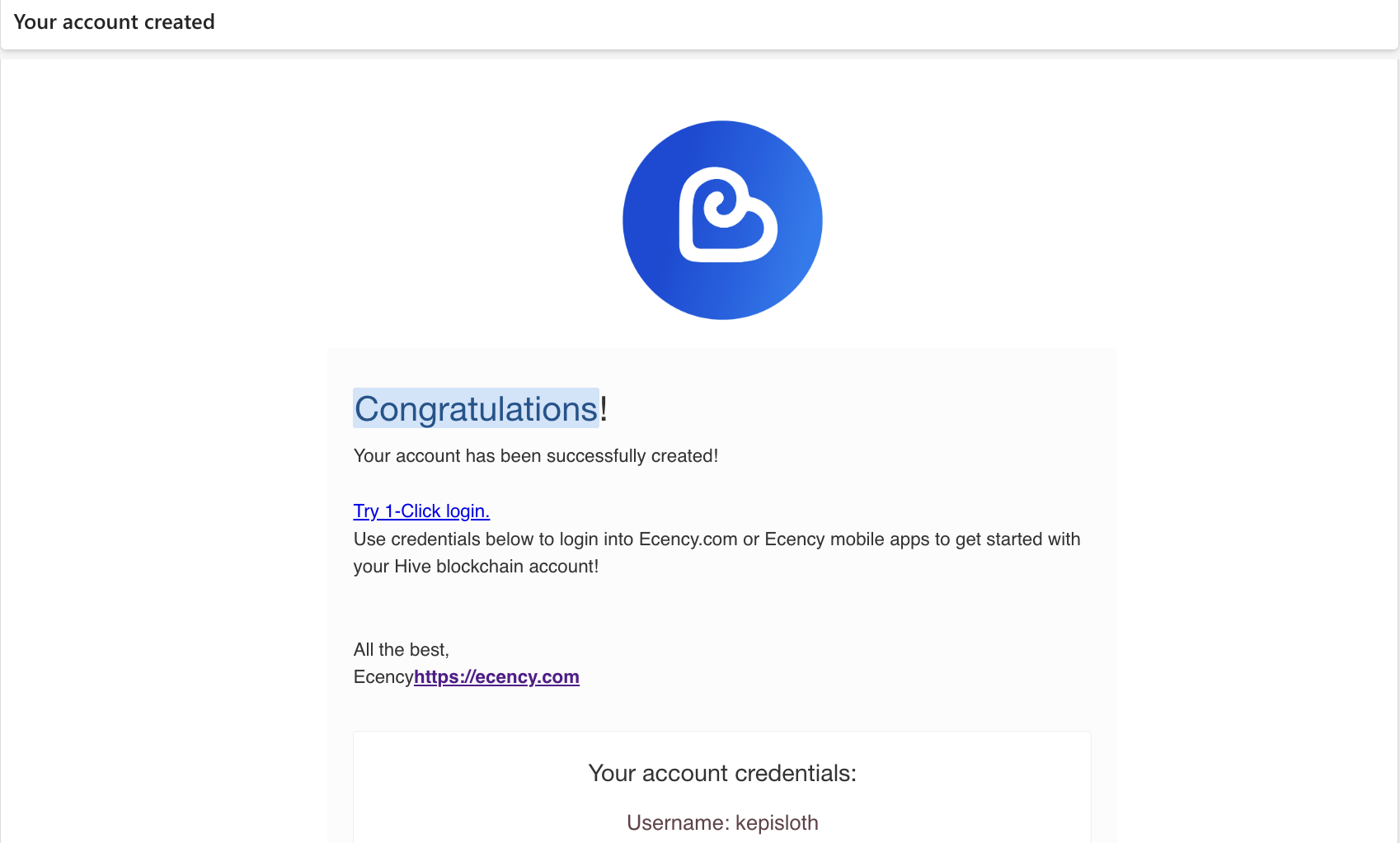Click the Ecency heart logo
Screen dimensions: 1400x843
[722, 220]
